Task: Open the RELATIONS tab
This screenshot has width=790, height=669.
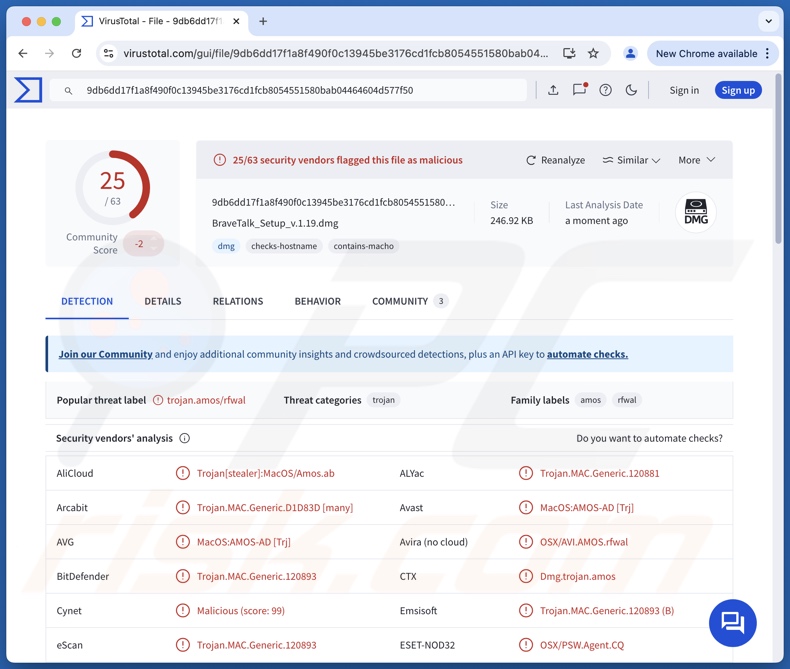Action: click(x=238, y=301)
